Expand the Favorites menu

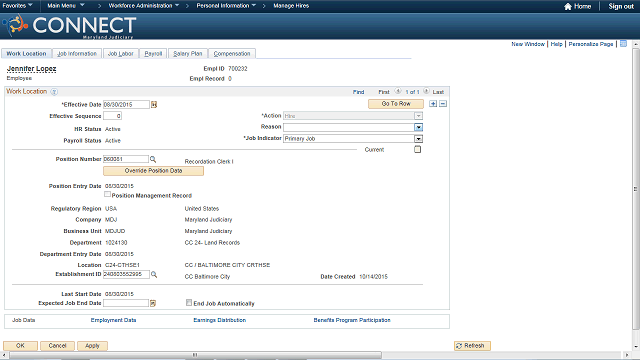point(18,6)
